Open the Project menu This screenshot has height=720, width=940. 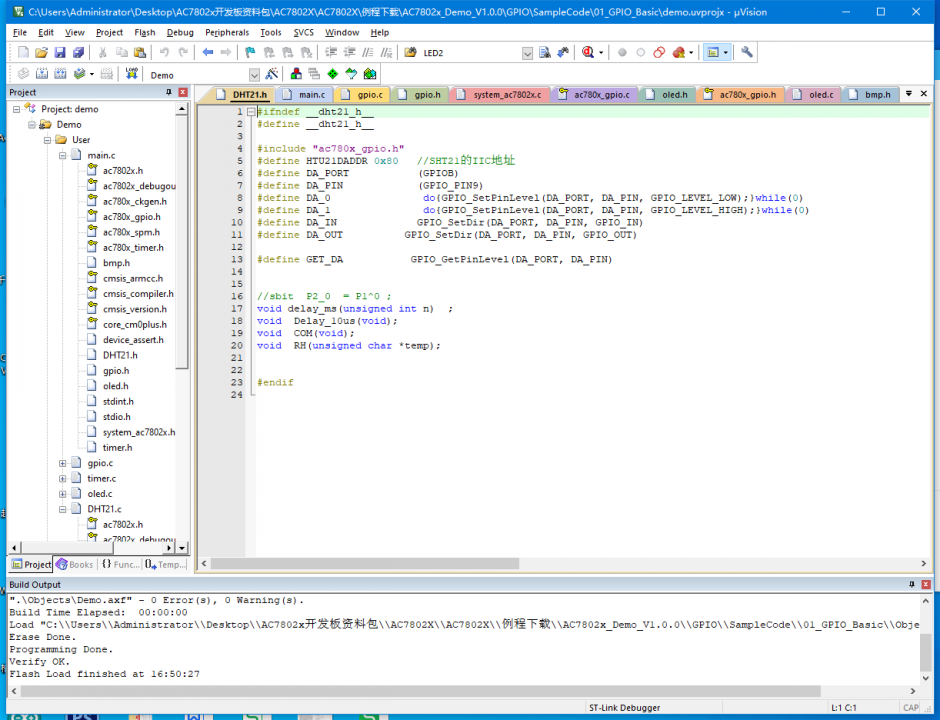(x=109, y=32)
